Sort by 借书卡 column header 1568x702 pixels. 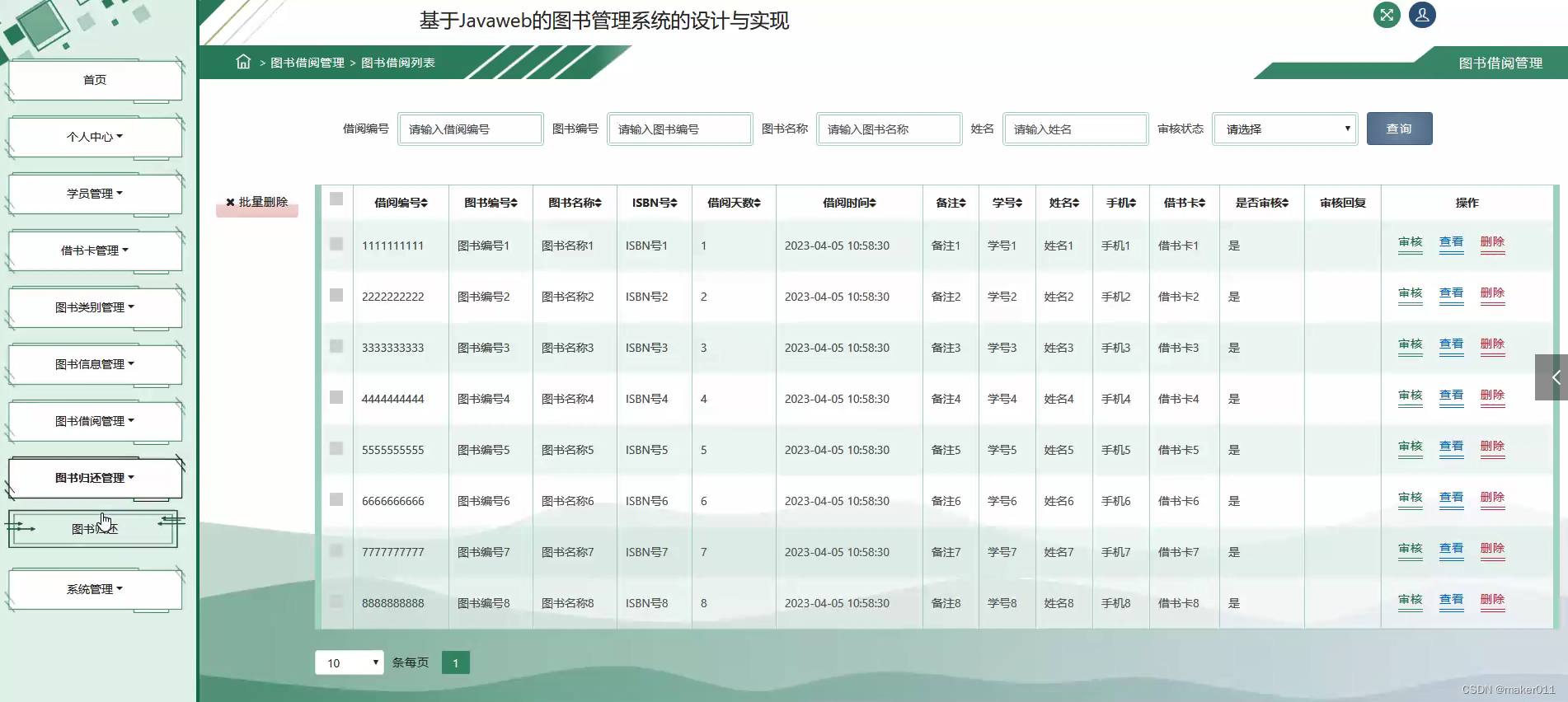tap(1185, 203)
